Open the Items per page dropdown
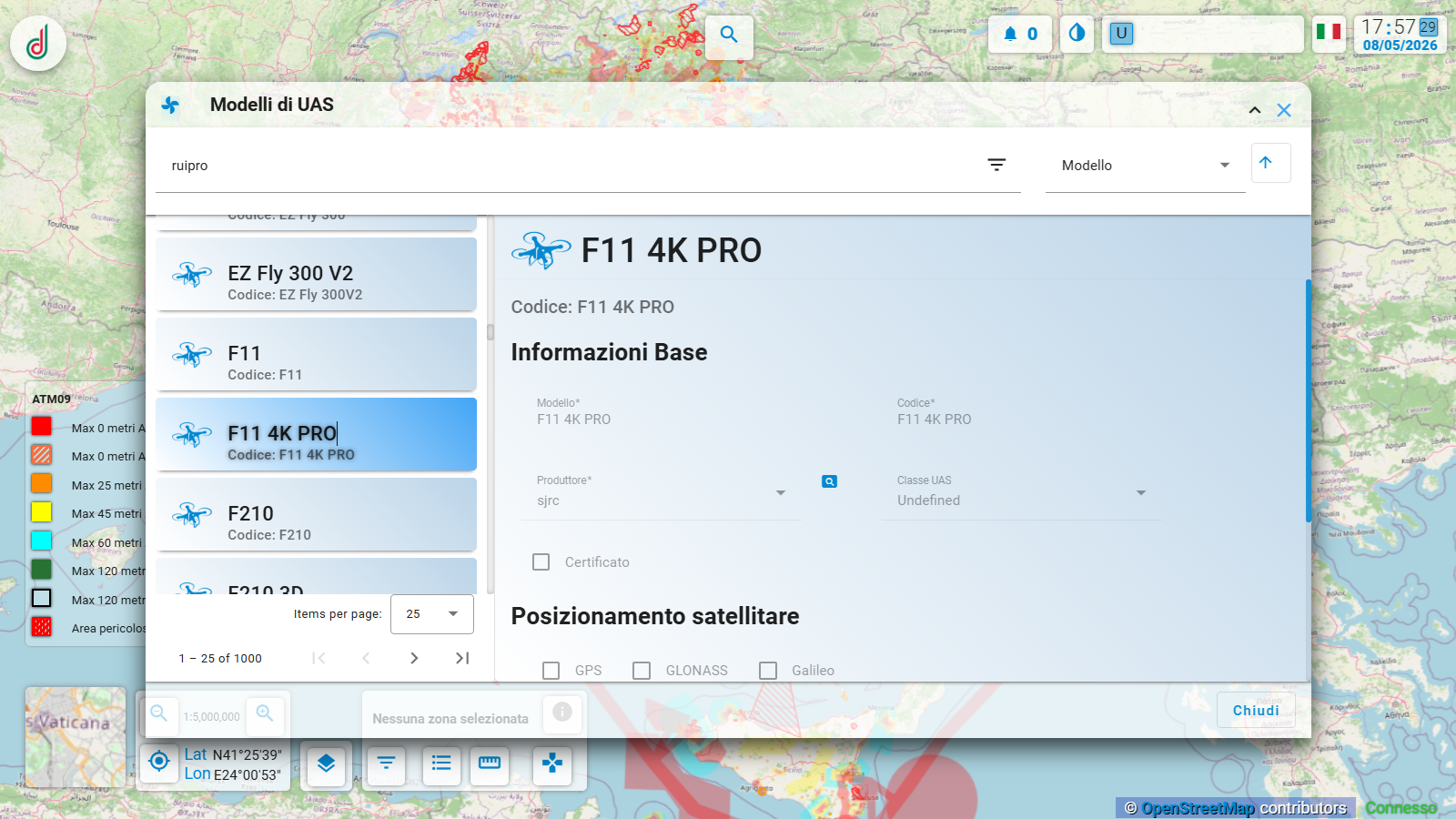Image resolution: width=1456 pixels, height=819 pixels. pos(432,614)
